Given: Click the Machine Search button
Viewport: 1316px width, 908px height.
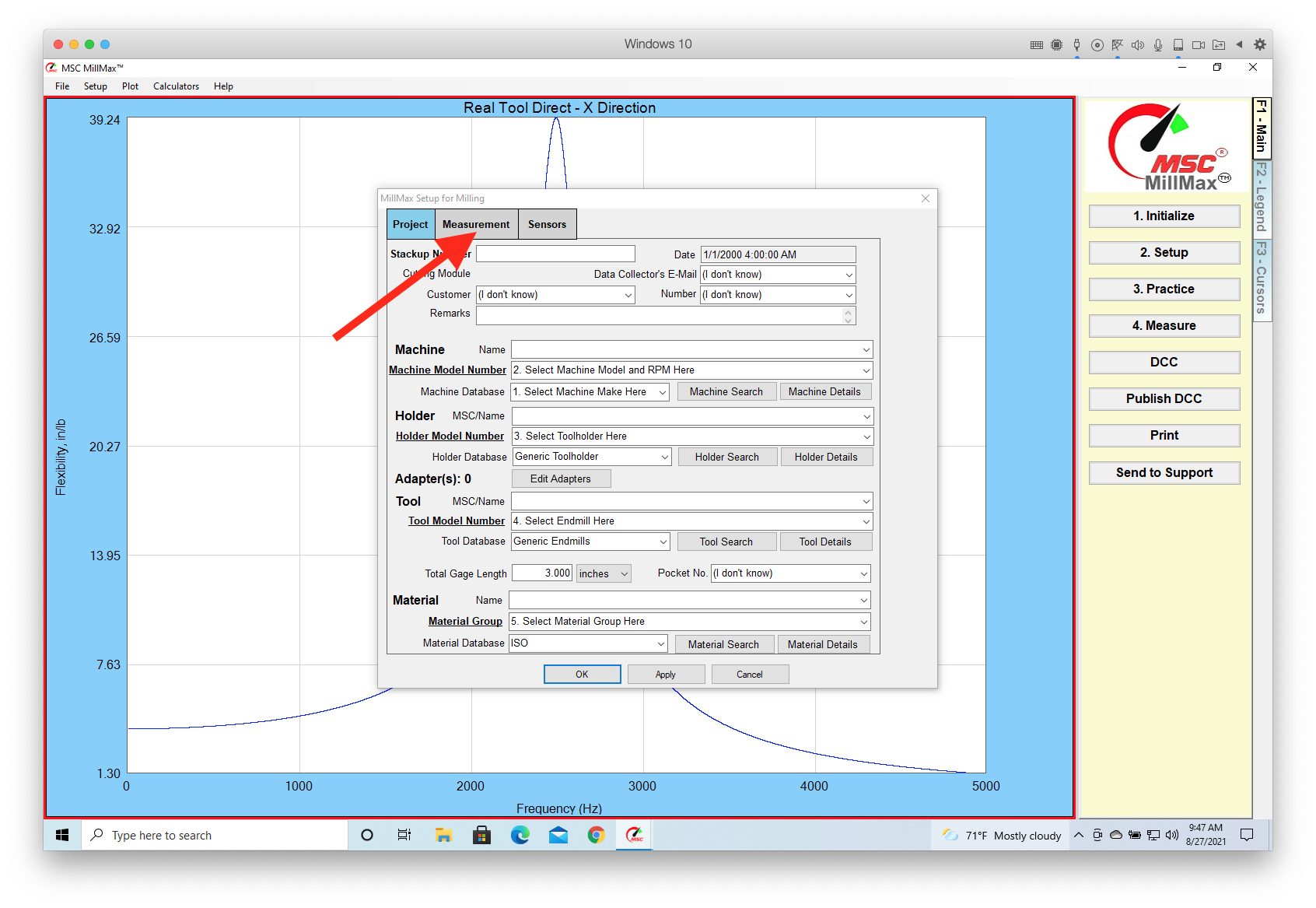Looking at the screenshot, I should click(x=726, y=392).
